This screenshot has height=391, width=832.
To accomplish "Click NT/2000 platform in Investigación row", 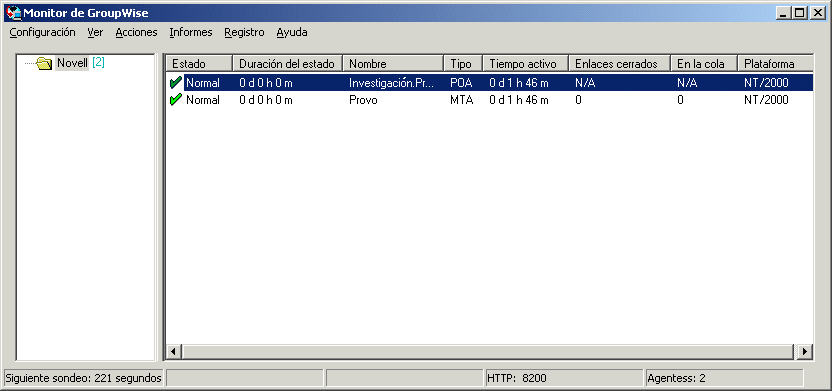I will point(766,83).
